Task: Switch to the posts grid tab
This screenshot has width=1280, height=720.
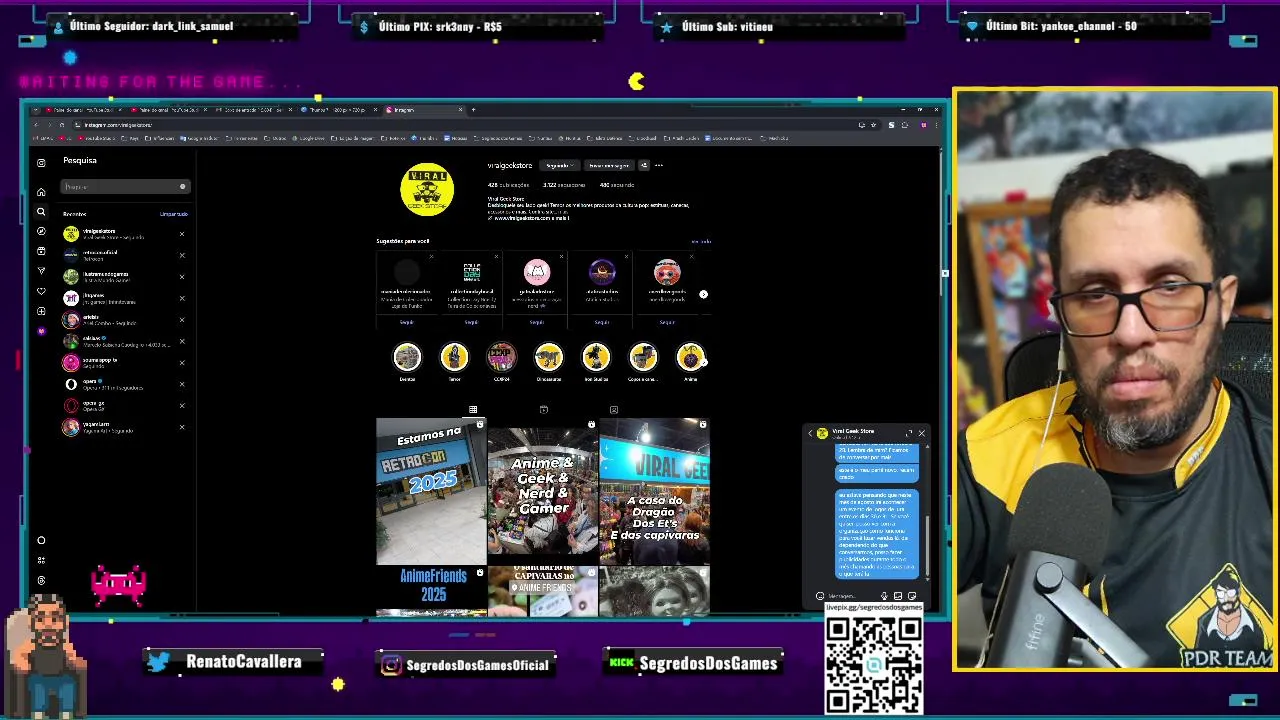Action: (473, 409)
